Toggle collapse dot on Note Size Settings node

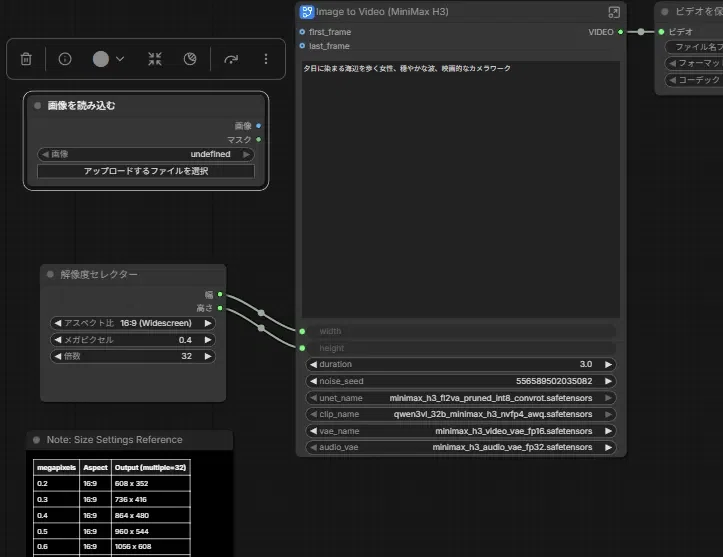click(x=36, y=440)
